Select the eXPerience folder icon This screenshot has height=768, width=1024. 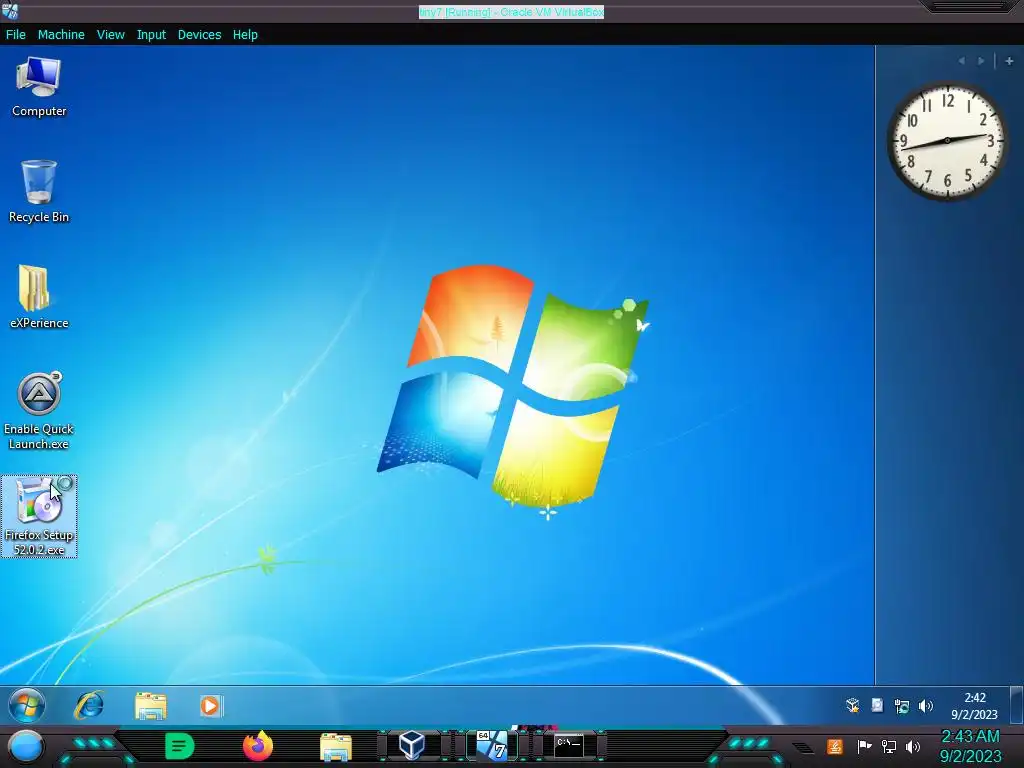click(39, 297)
